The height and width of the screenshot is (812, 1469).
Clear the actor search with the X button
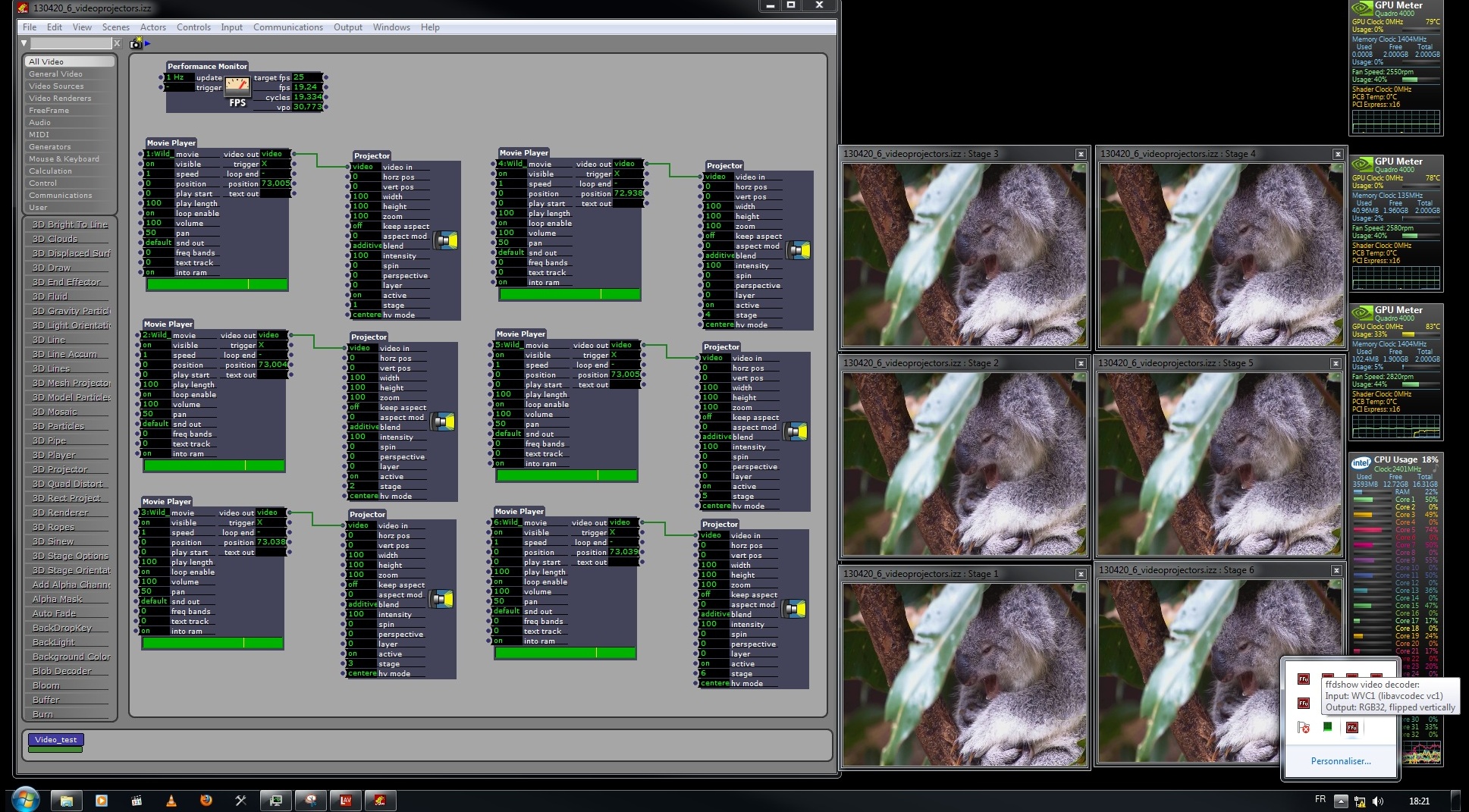[117, 43]
